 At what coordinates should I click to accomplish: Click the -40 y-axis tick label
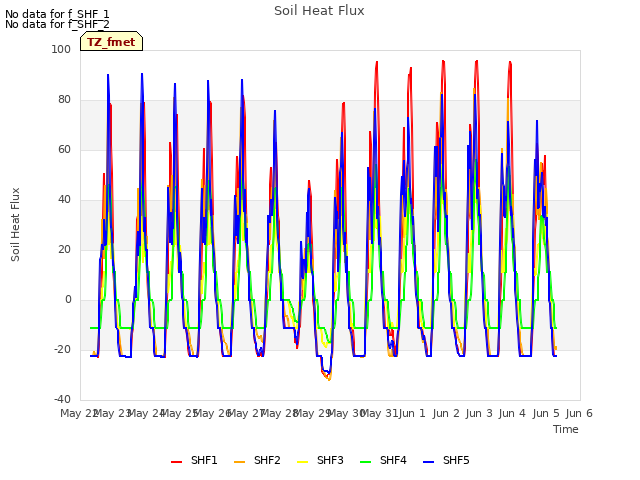tap(62, 399)
